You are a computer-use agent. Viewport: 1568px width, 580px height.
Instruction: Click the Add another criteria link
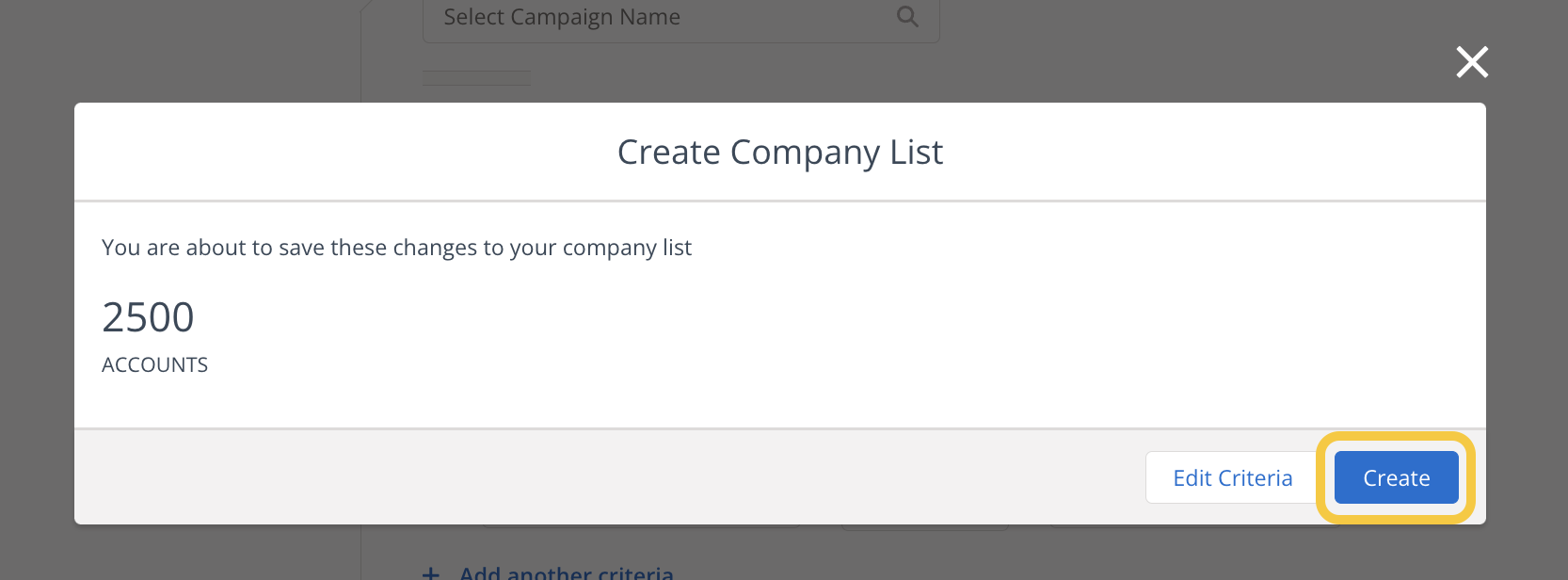point(566,572)
